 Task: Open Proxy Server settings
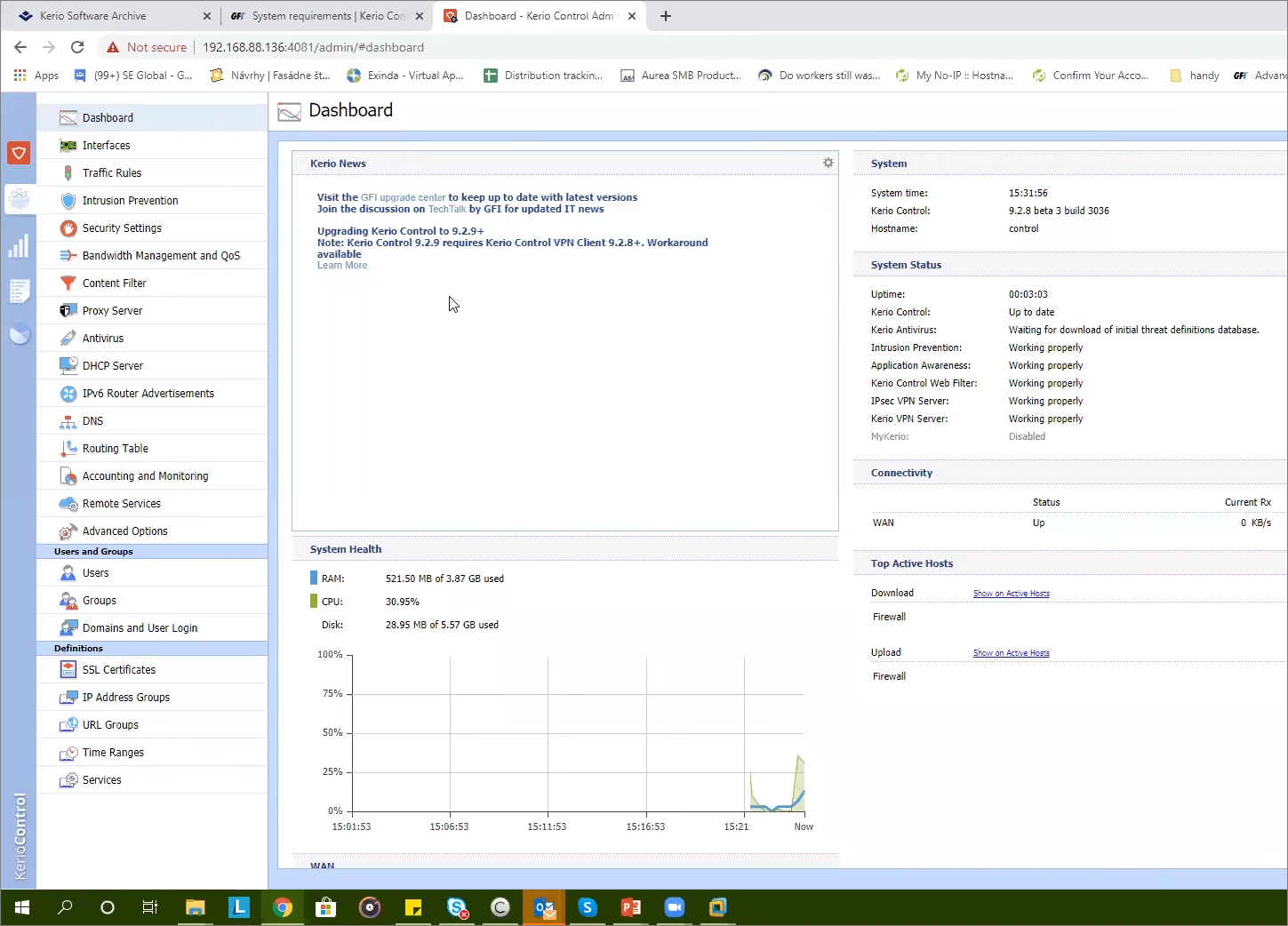(x=152, y=310)
